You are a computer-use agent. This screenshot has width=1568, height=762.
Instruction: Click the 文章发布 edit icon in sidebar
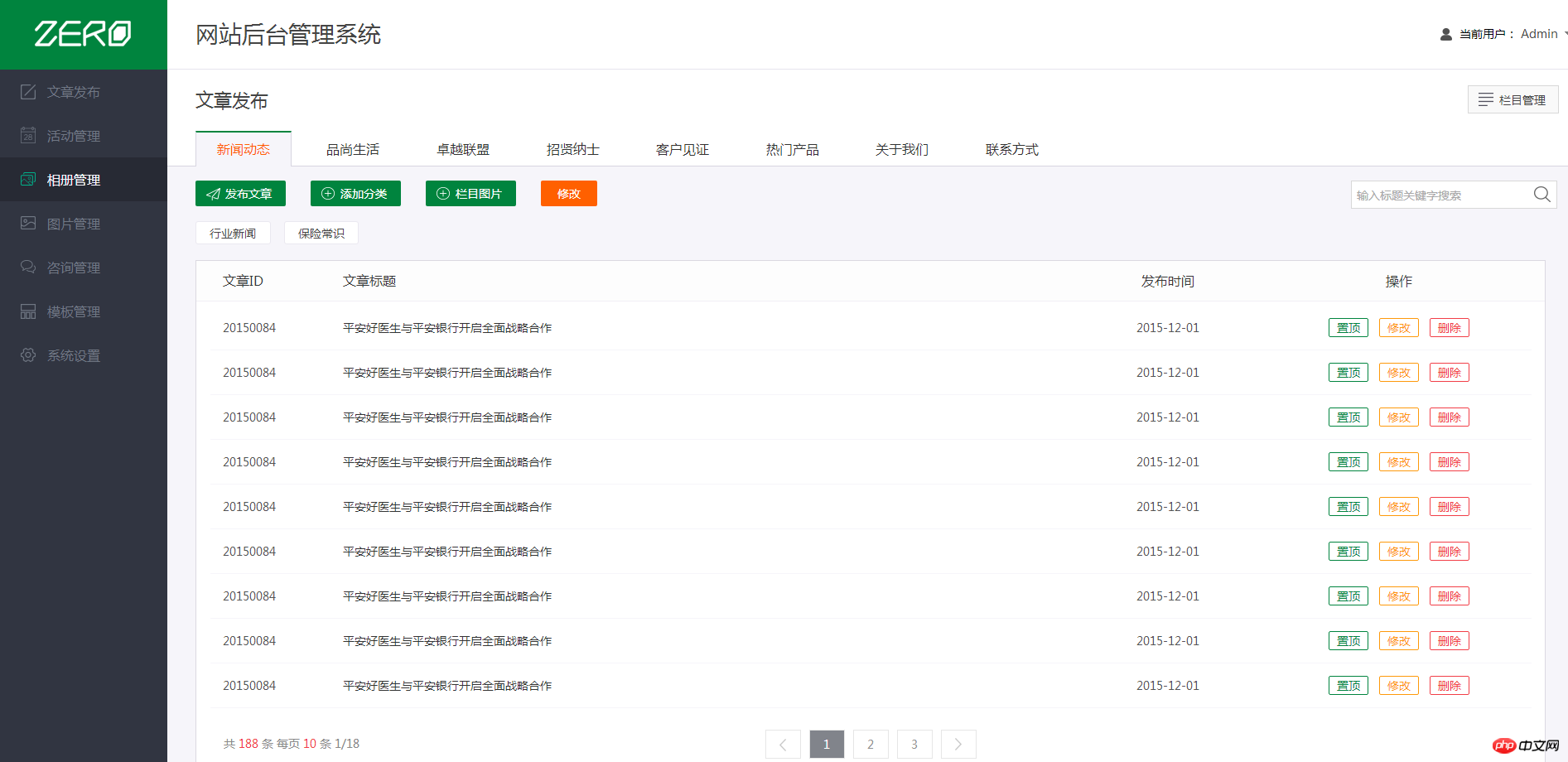click(28, 92)
